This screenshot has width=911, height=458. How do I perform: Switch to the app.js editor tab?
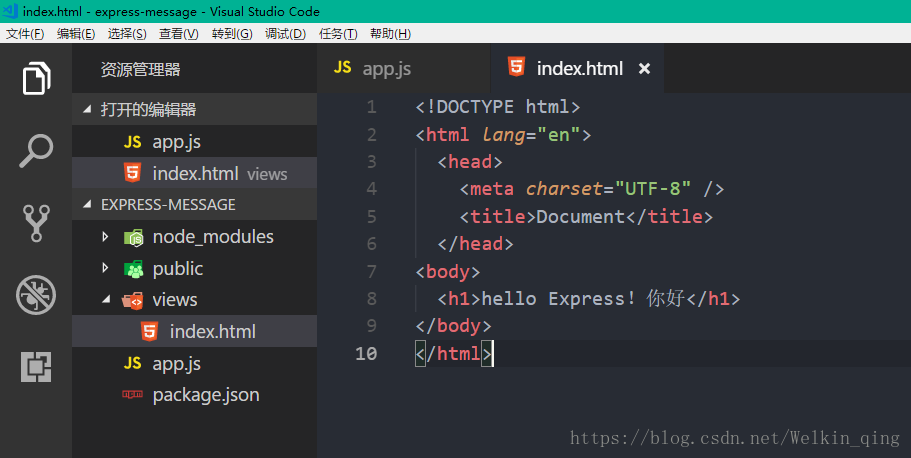[404, 68]
